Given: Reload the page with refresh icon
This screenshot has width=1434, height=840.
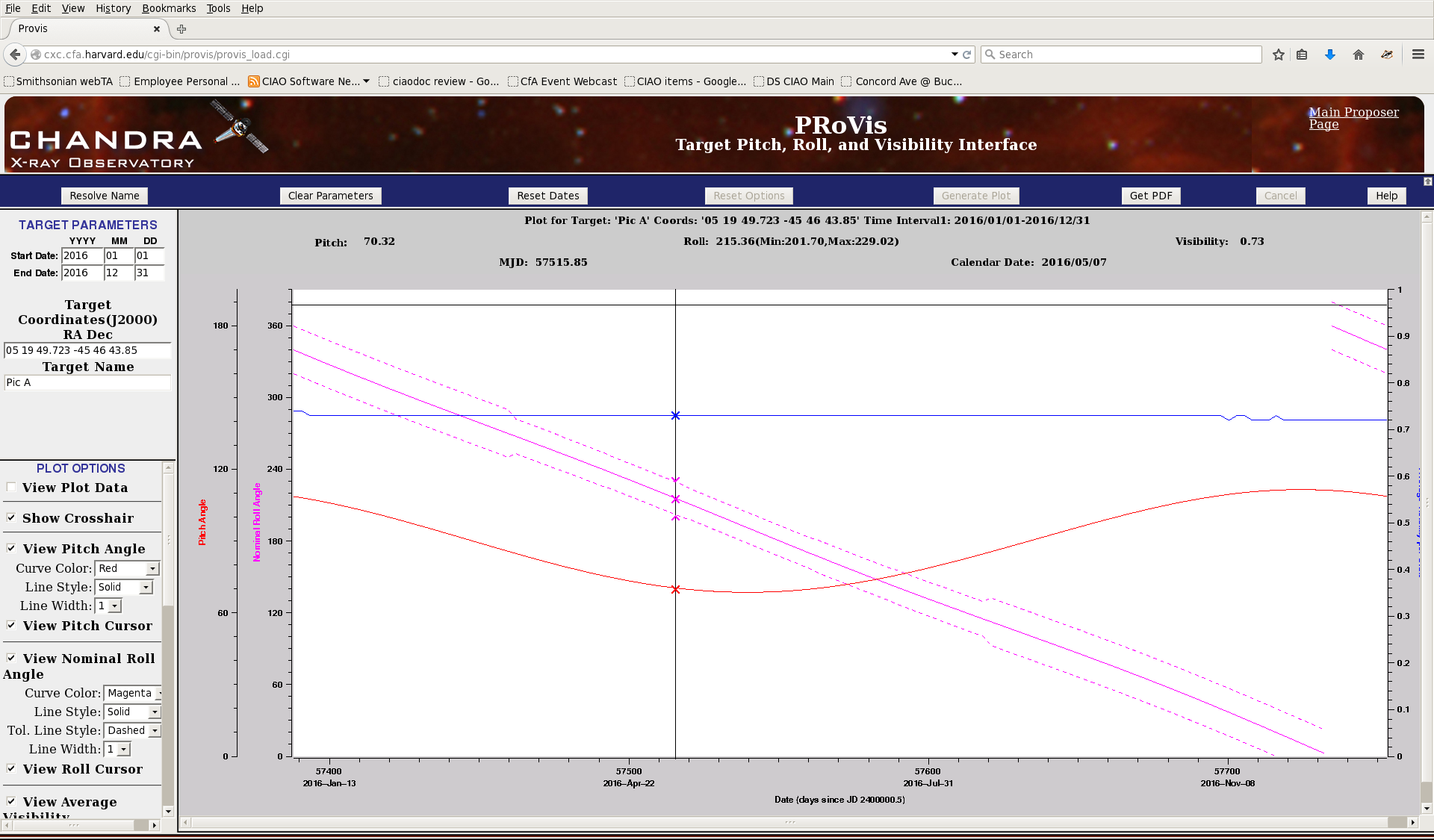Looking at the screenshot, I should point(967,55).
